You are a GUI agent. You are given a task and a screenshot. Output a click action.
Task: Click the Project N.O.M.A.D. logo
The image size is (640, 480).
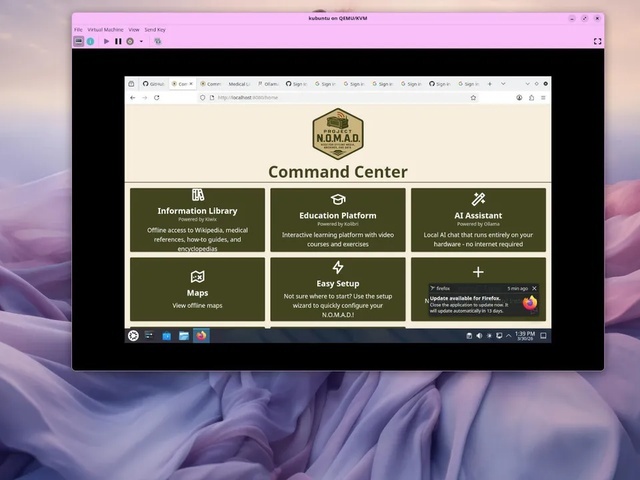coord(338,134)
